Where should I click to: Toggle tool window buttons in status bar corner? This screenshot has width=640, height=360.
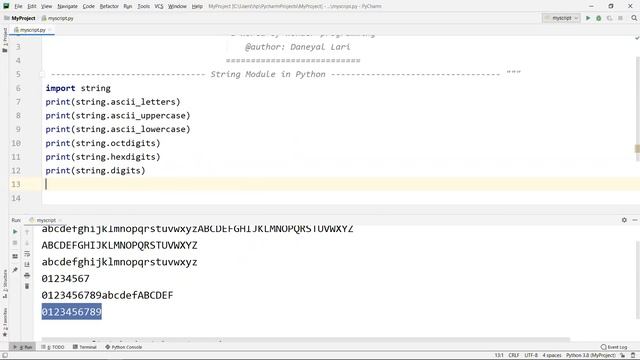click(x=4, y=355)
